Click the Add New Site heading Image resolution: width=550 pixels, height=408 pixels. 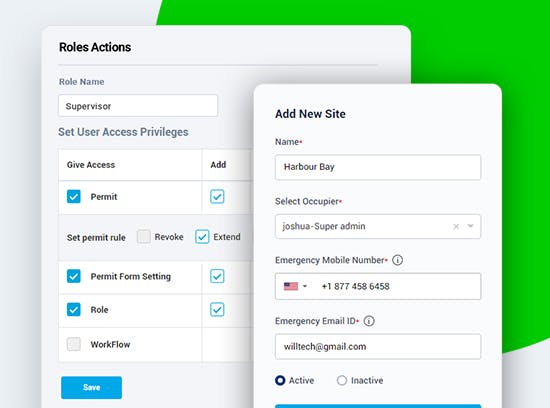[x=310, y=114]
